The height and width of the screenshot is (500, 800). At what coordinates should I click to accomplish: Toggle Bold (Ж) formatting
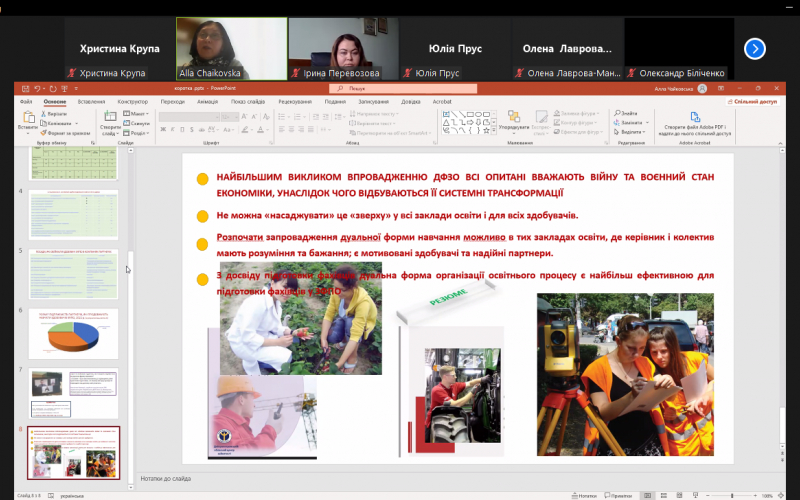(x=163, y=130)
